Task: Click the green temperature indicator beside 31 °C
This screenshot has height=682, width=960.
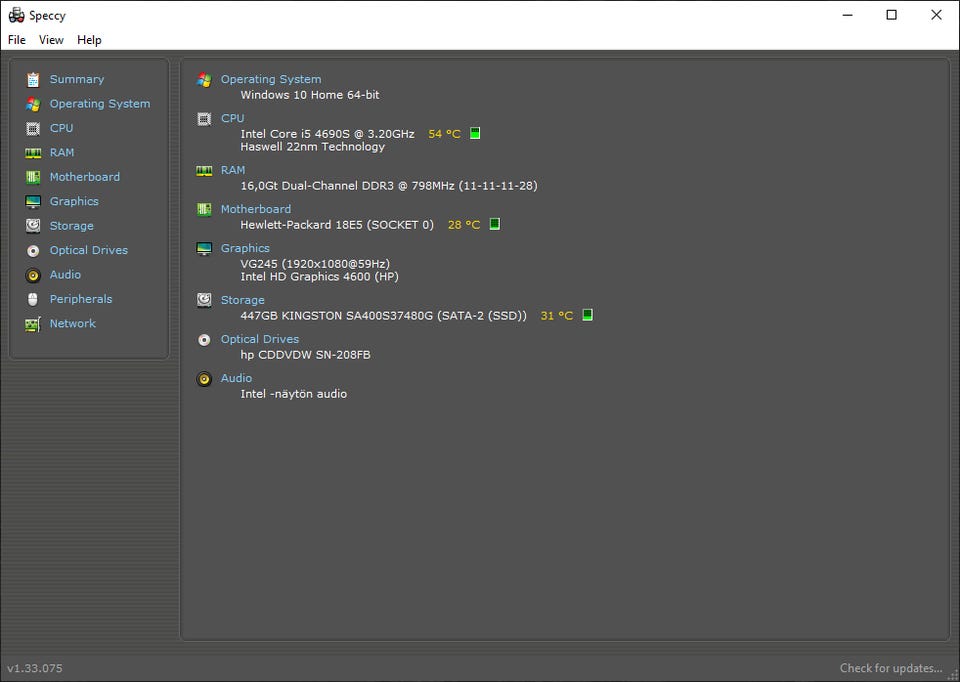Action: pyautogui.click(x=587, y=315)
